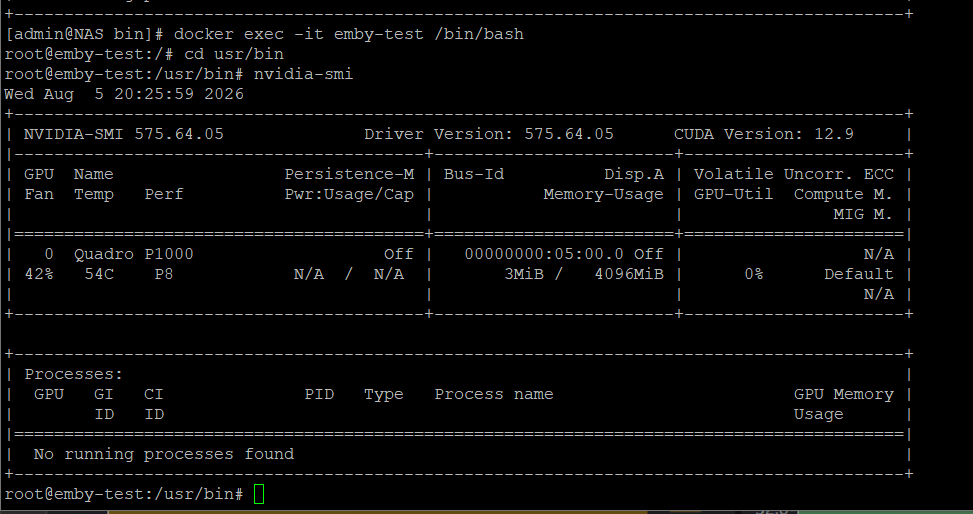Click the 'Disp.A' column header
Screen dimensions: 973x514
634,174
